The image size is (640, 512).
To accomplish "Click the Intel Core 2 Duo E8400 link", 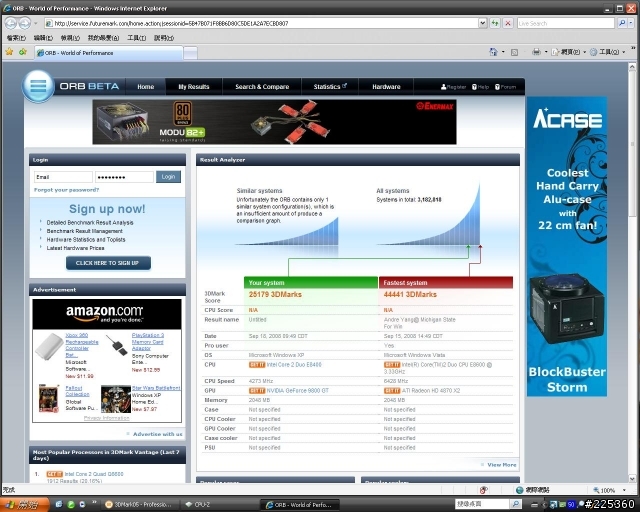I will tap(294, 365).
